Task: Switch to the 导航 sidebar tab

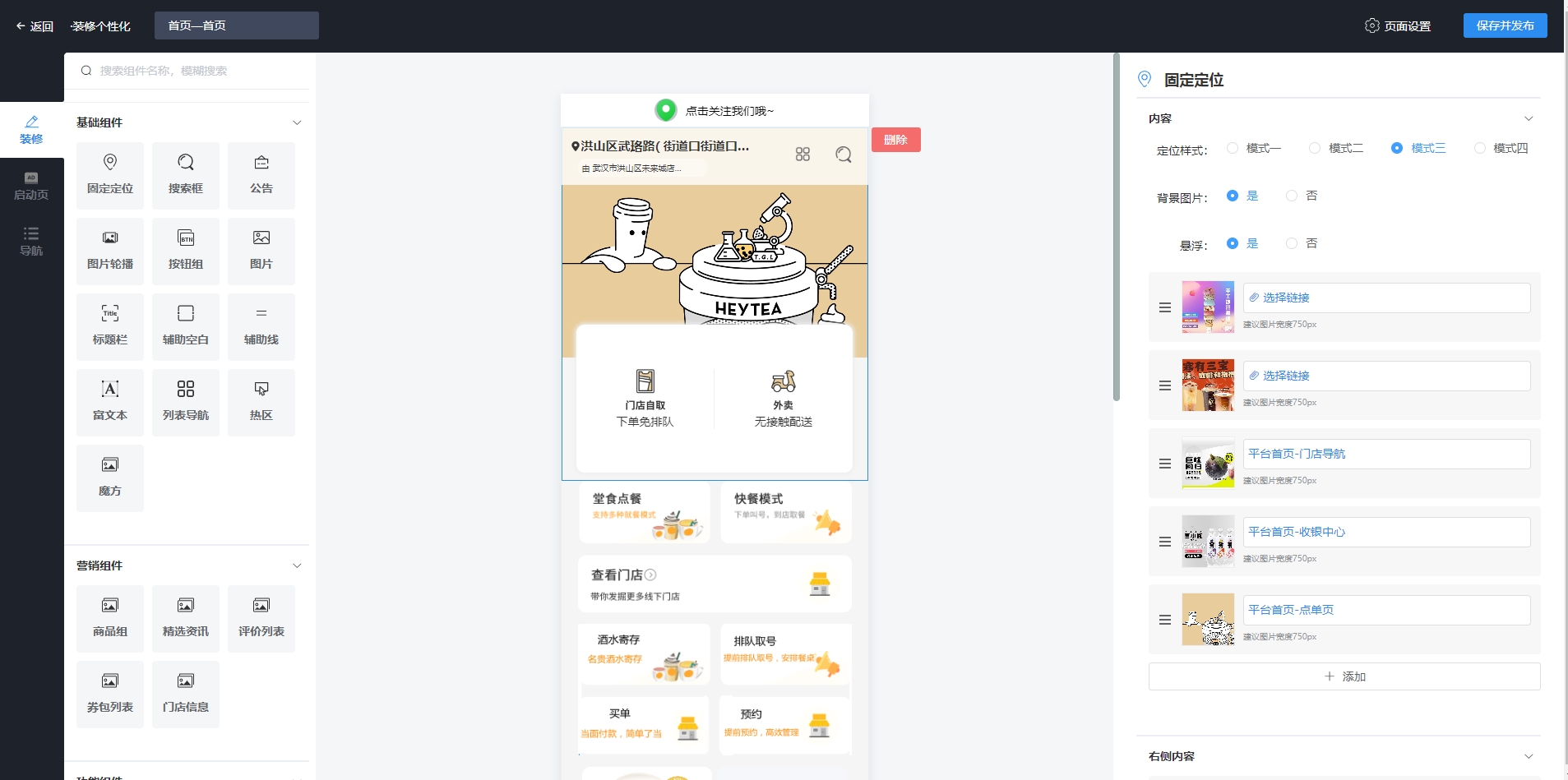Action: pyautogui.click(x=31, y=242)
